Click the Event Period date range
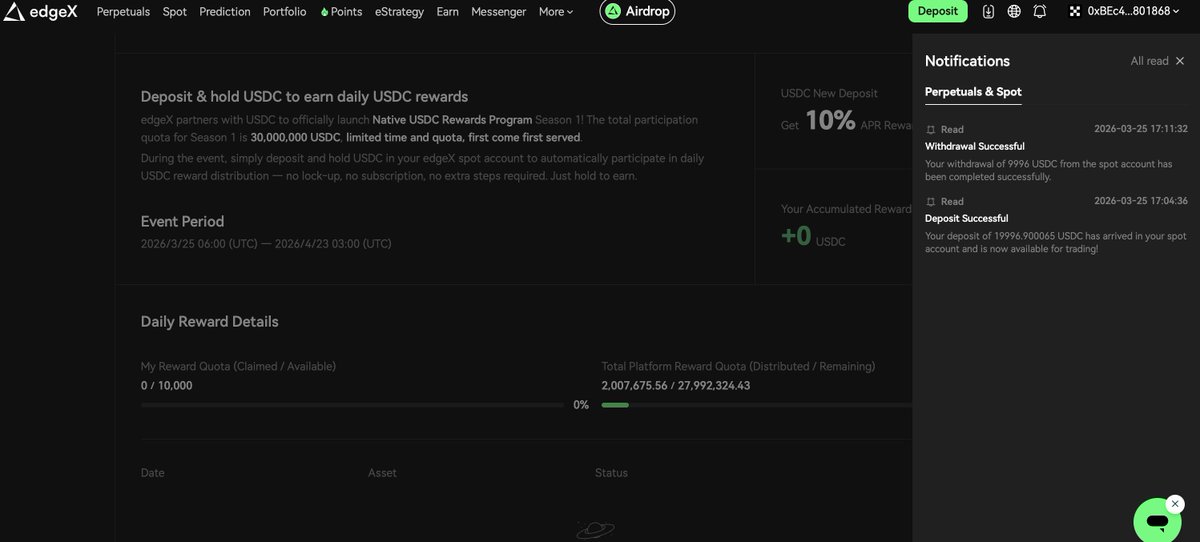This screenshot has height=542, width=1200. coord(266,243)
